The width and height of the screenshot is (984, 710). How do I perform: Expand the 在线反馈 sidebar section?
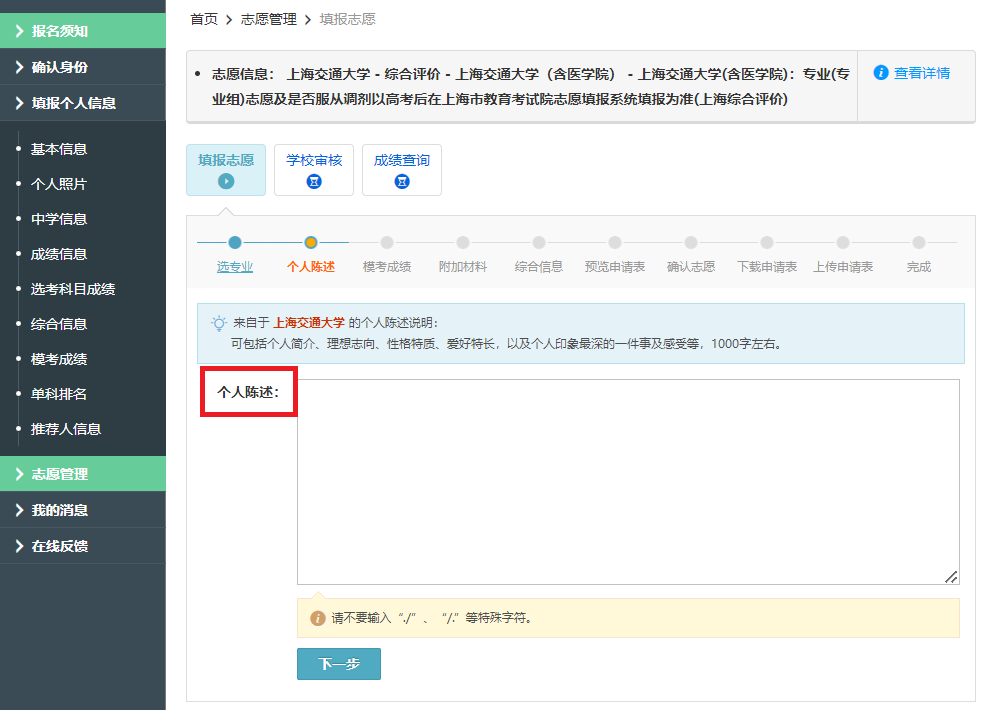pyautogui.click(x=83, y=546)
